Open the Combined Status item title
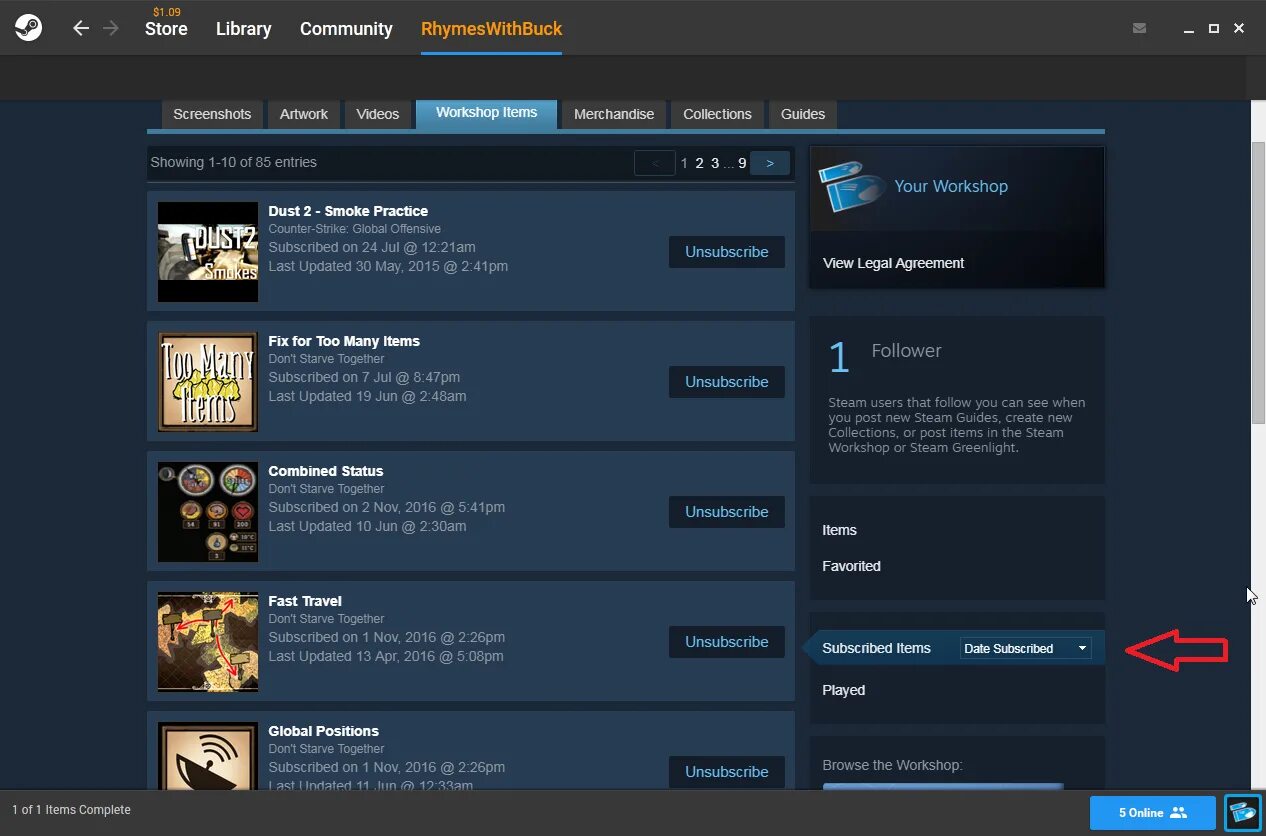The height and width of the screenshot is (836, 1266). pos(326,471)
